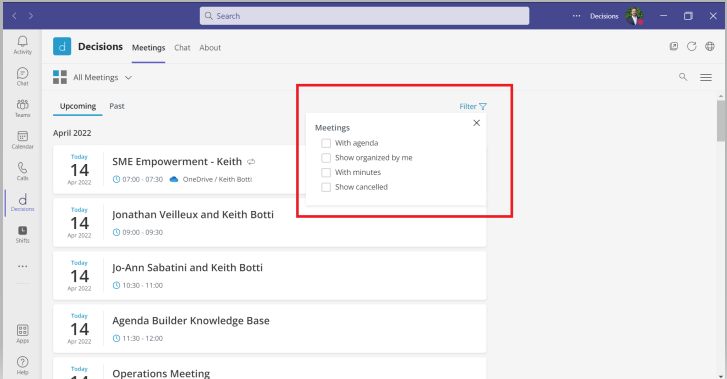Toggle the Filter button

(x=473, y=107)
